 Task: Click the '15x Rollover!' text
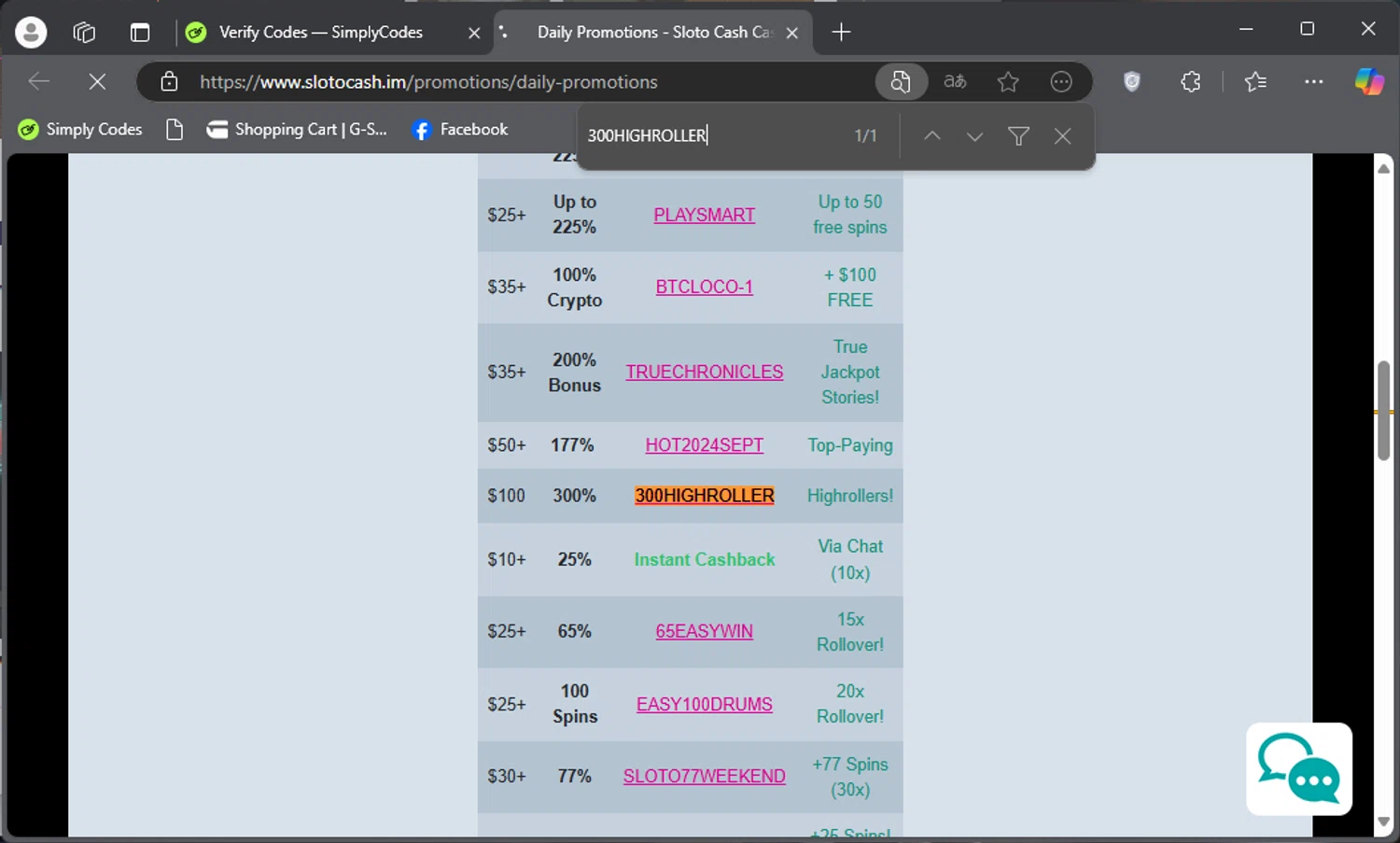point(850,632)
